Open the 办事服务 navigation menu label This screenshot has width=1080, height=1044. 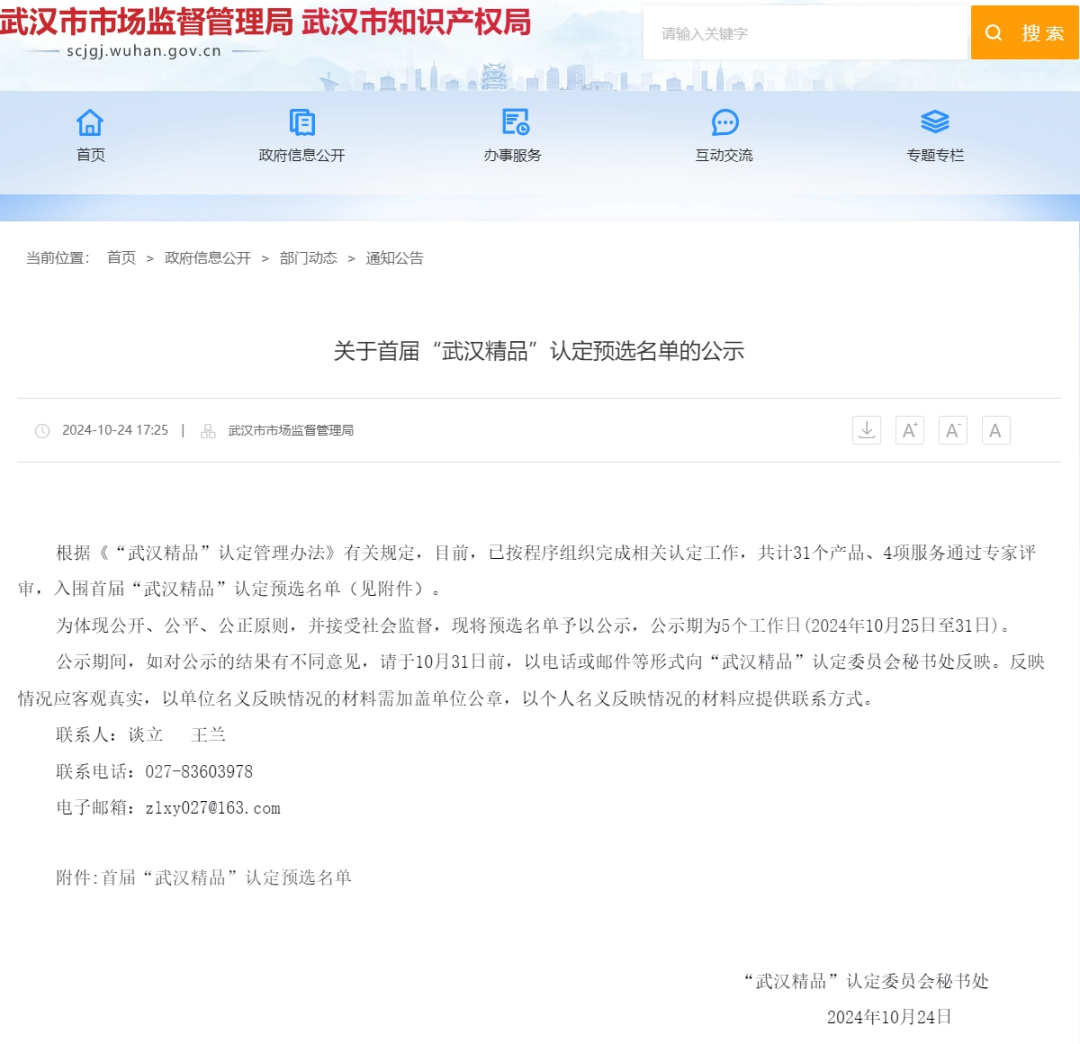click(513, 155)
